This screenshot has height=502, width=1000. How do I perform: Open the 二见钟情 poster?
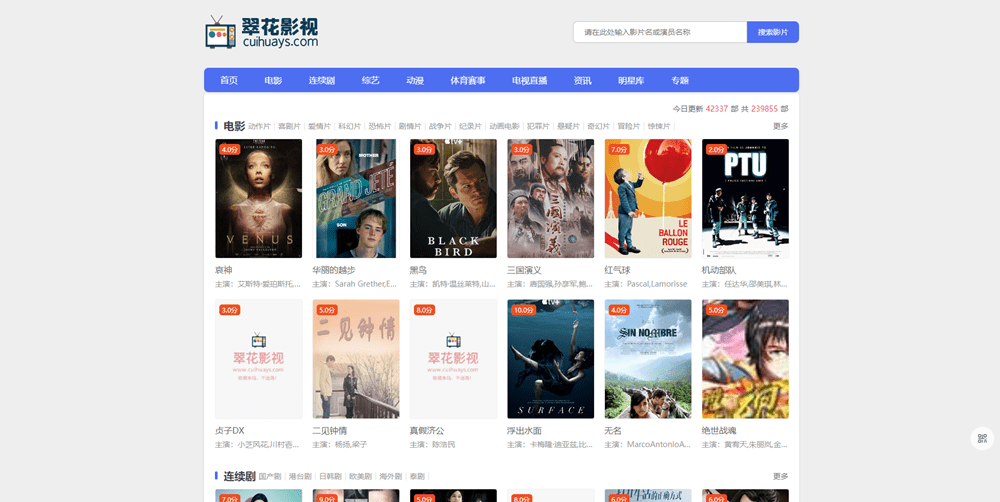[356, 359]
